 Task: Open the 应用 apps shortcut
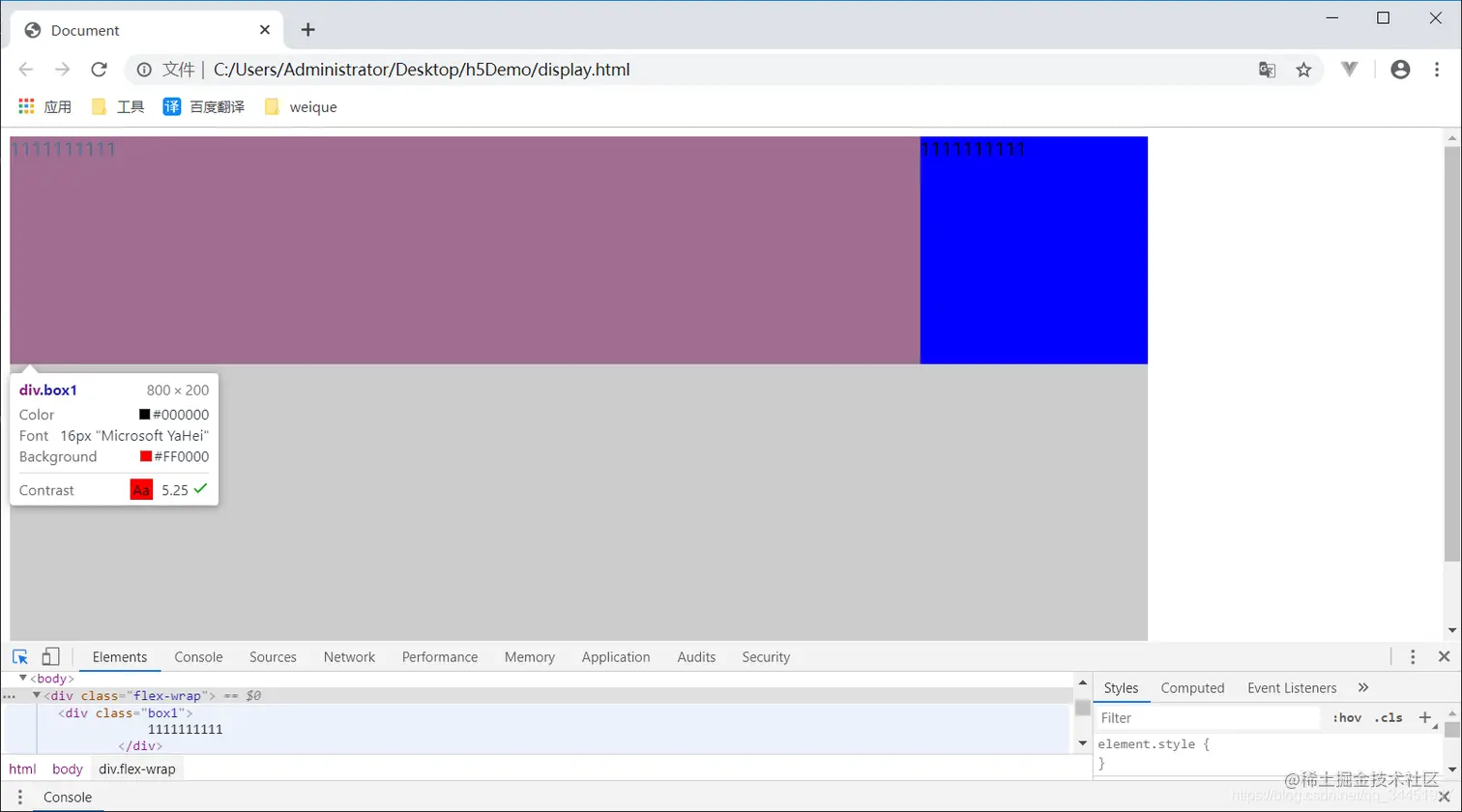[45, 107]
